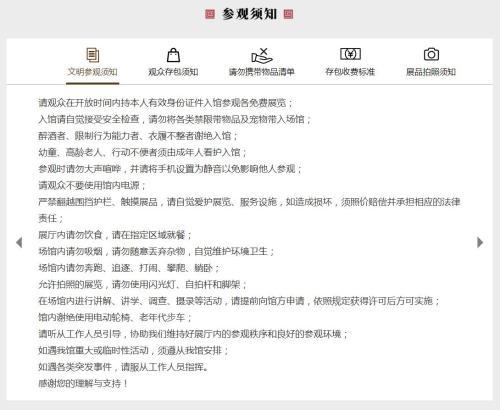Click the first rule line about 有效身份证件
This screenshot has width=500, height=410.
(165, 103)
